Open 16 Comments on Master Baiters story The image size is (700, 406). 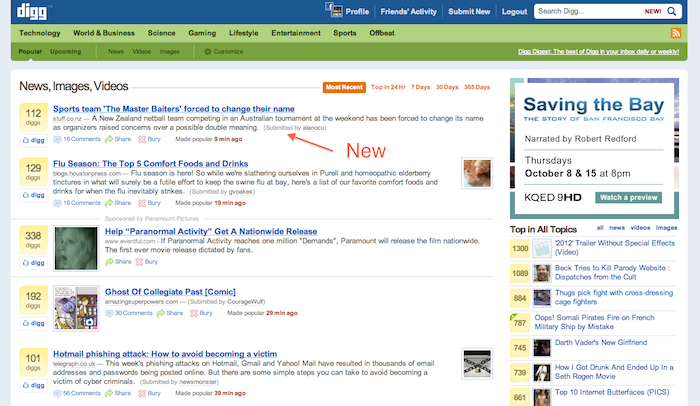[77, 139]
